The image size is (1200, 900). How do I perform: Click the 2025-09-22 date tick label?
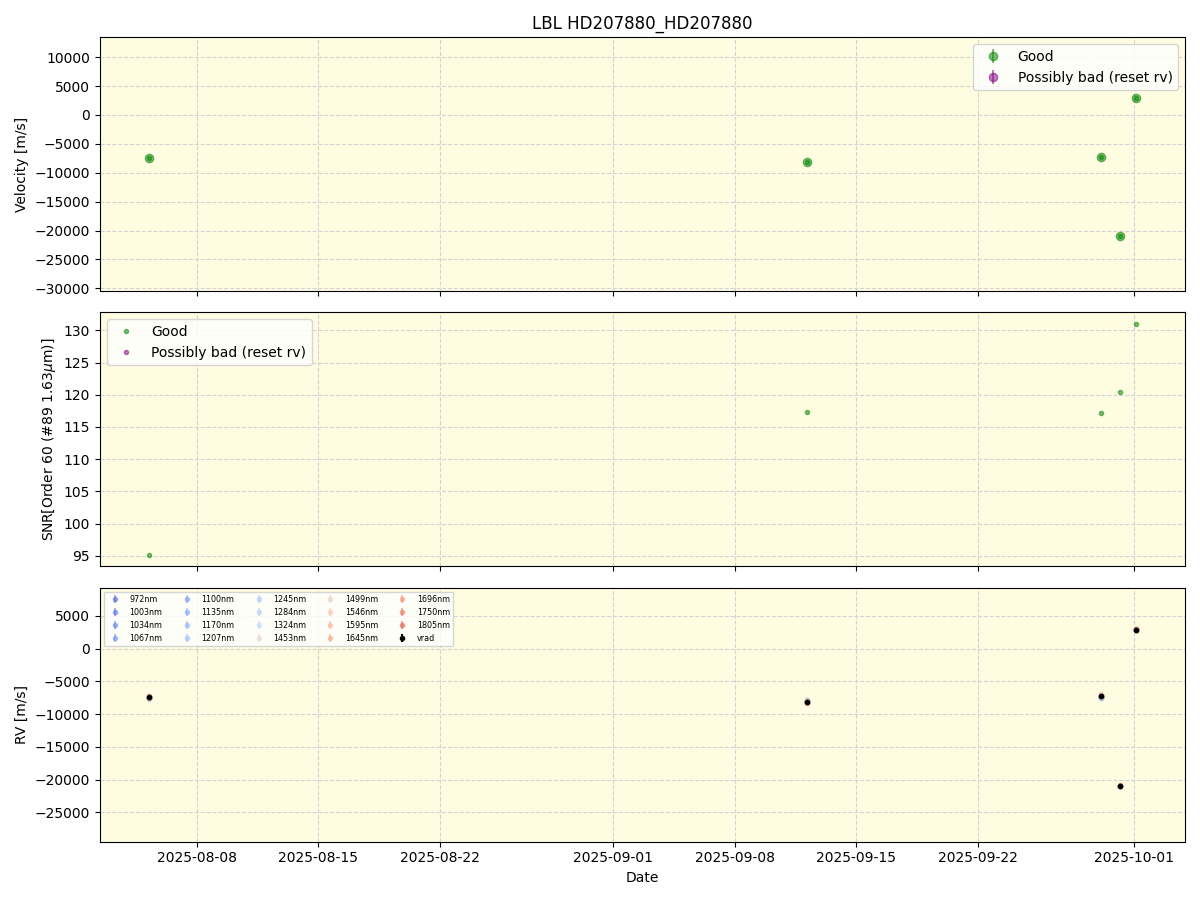978,857
